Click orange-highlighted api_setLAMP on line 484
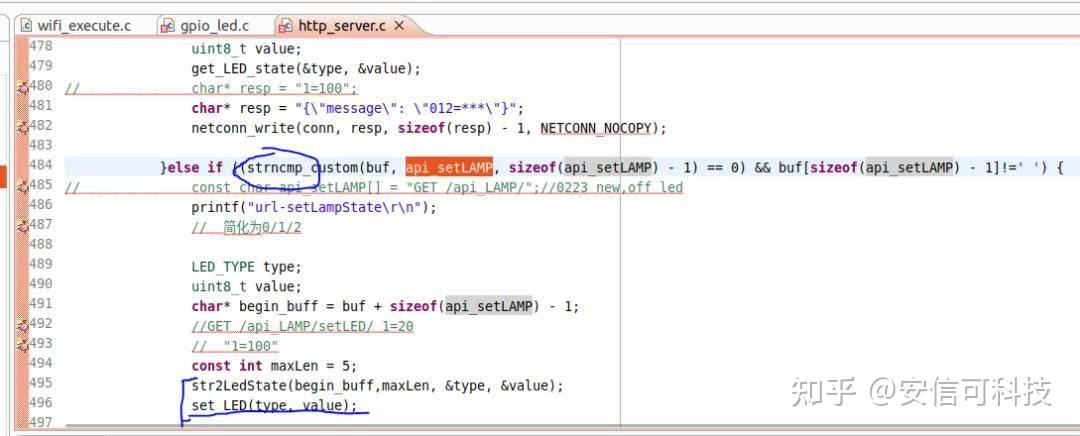 [448, 167]
